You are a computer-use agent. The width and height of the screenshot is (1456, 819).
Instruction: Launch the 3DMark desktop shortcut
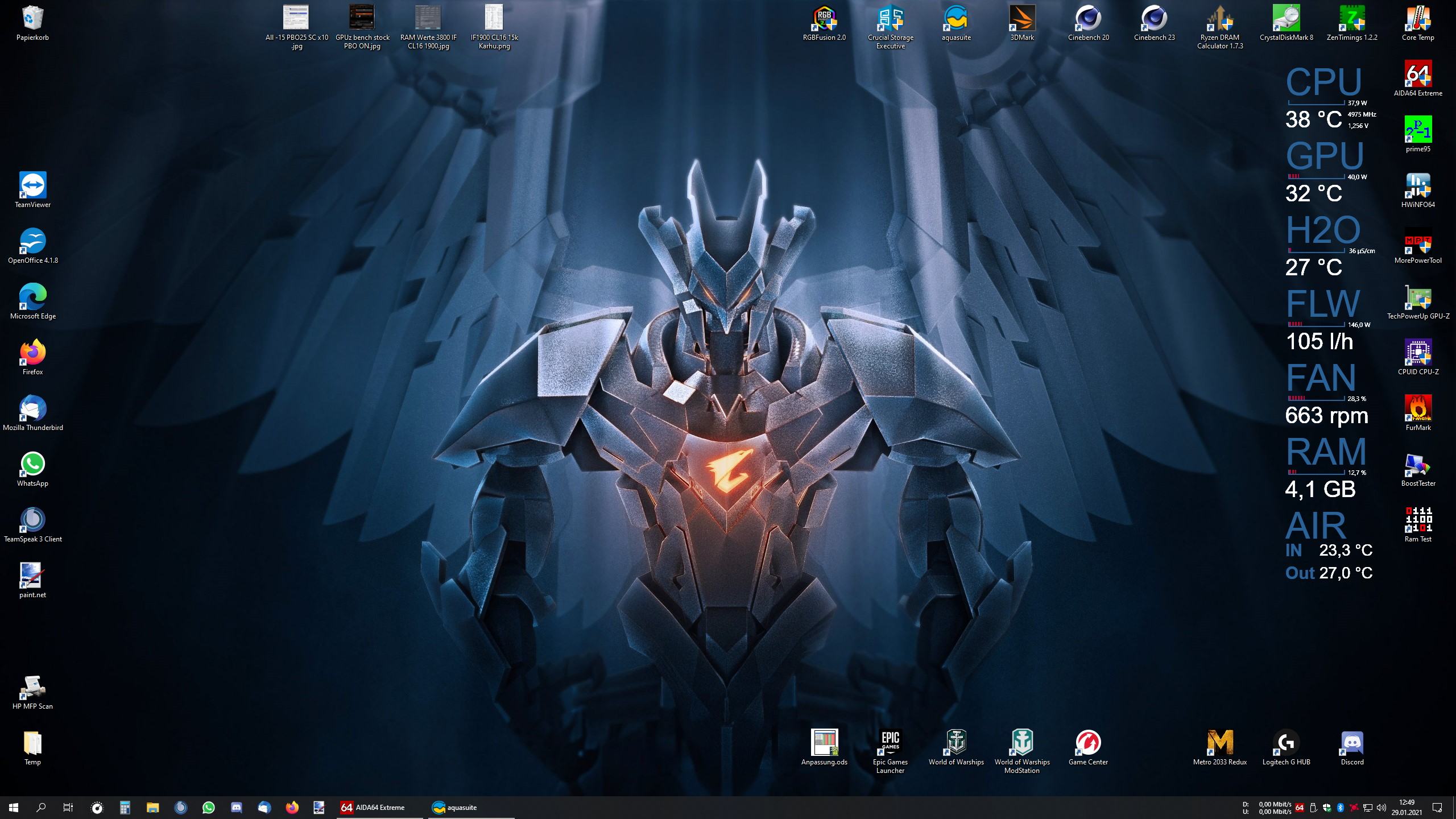[x=1022, y=23]
